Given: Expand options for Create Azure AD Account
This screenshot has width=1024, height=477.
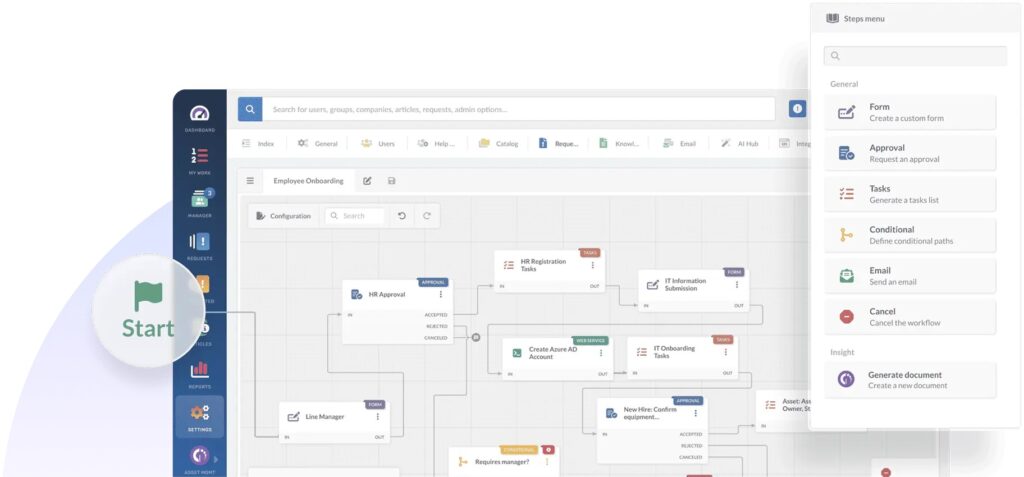Looking at the screenshot, I should (x=601, y=352).
